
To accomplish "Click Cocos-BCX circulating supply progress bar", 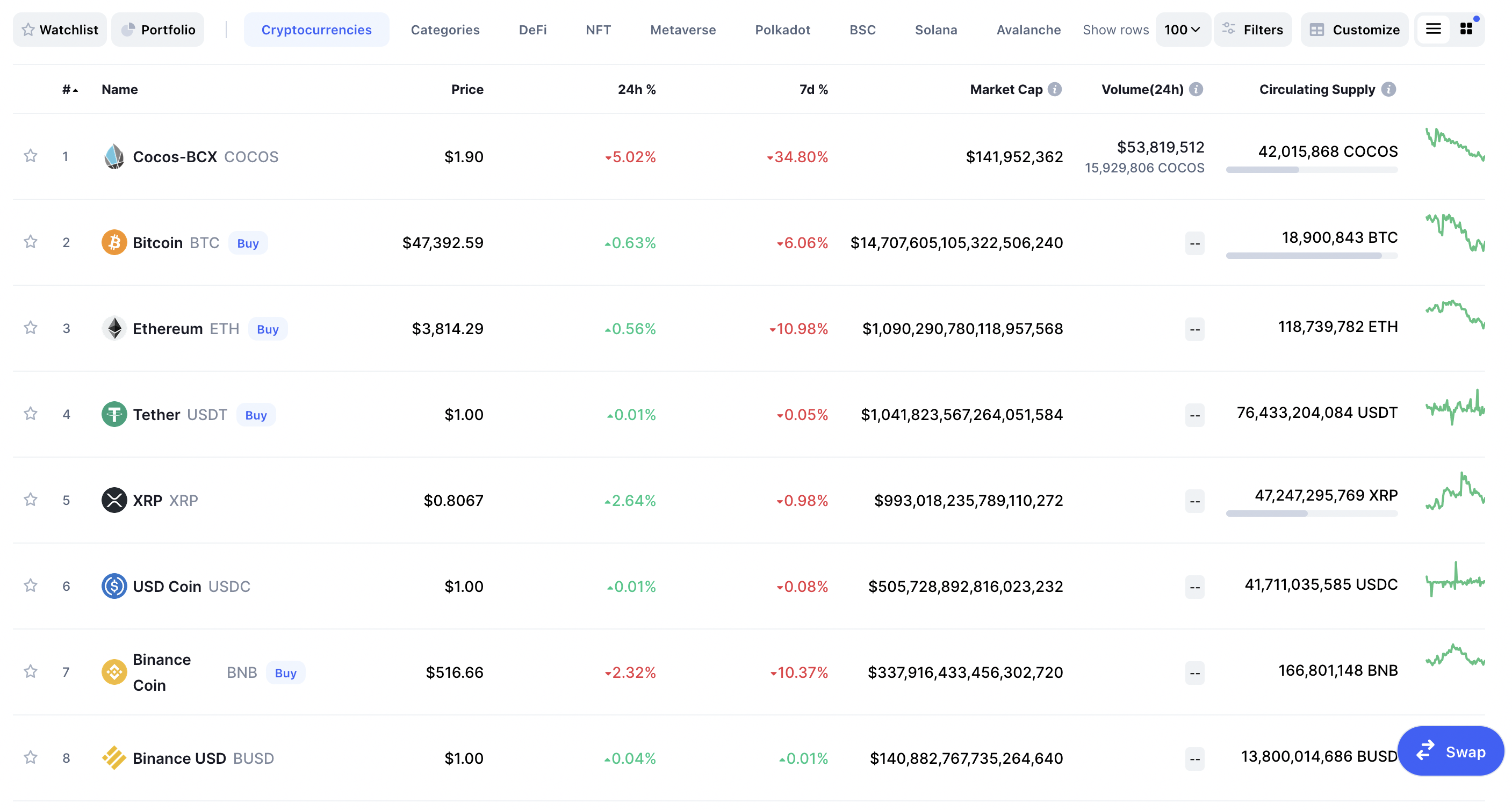I will coord(1312,170).
